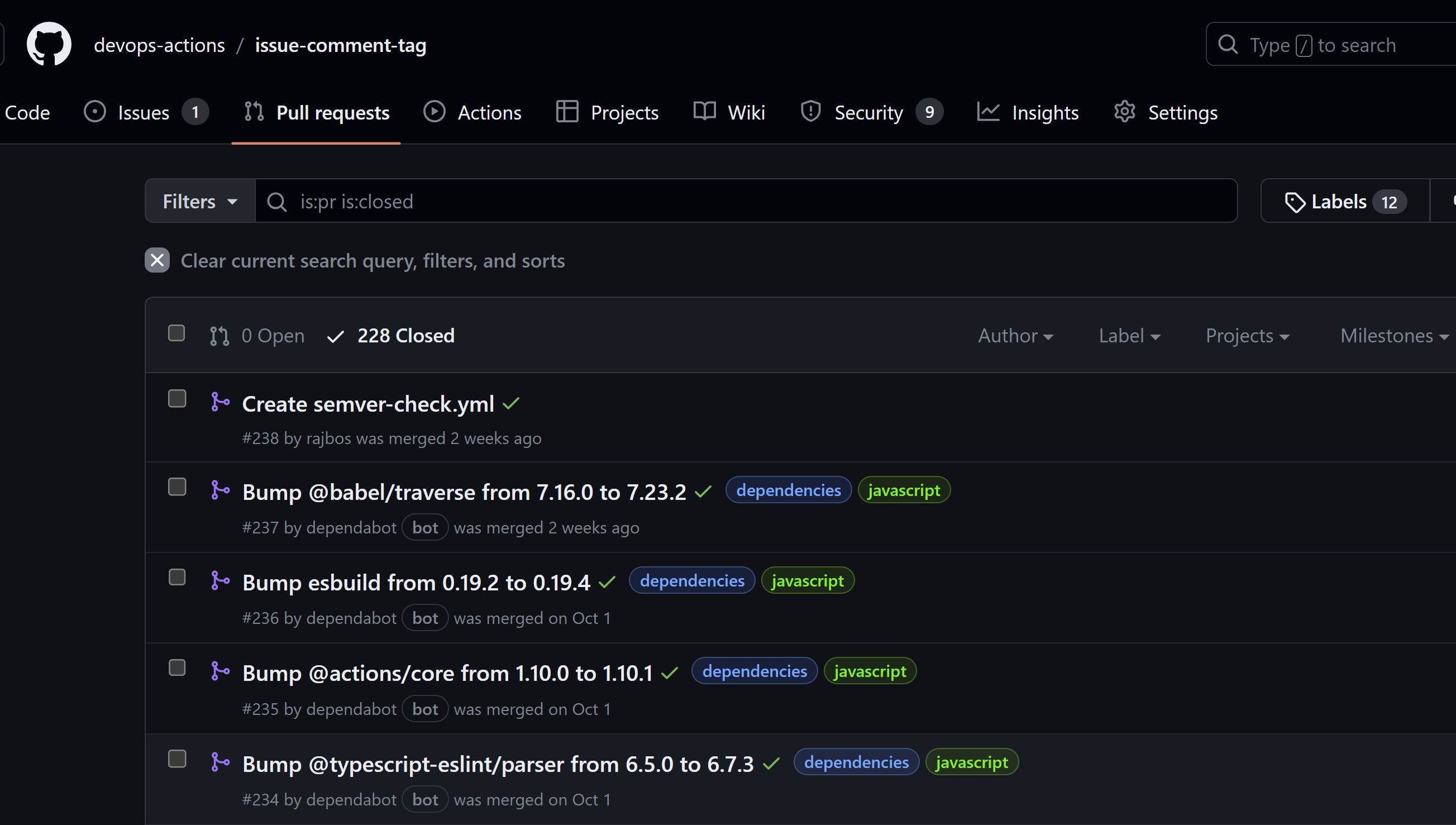Click the Security shield icon

(811, 112)
